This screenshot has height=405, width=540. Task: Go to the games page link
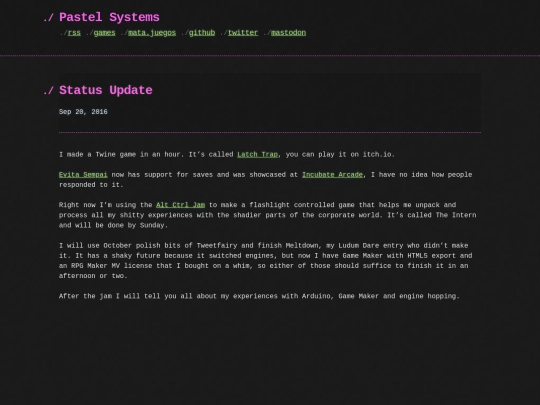tap(104, 33)
